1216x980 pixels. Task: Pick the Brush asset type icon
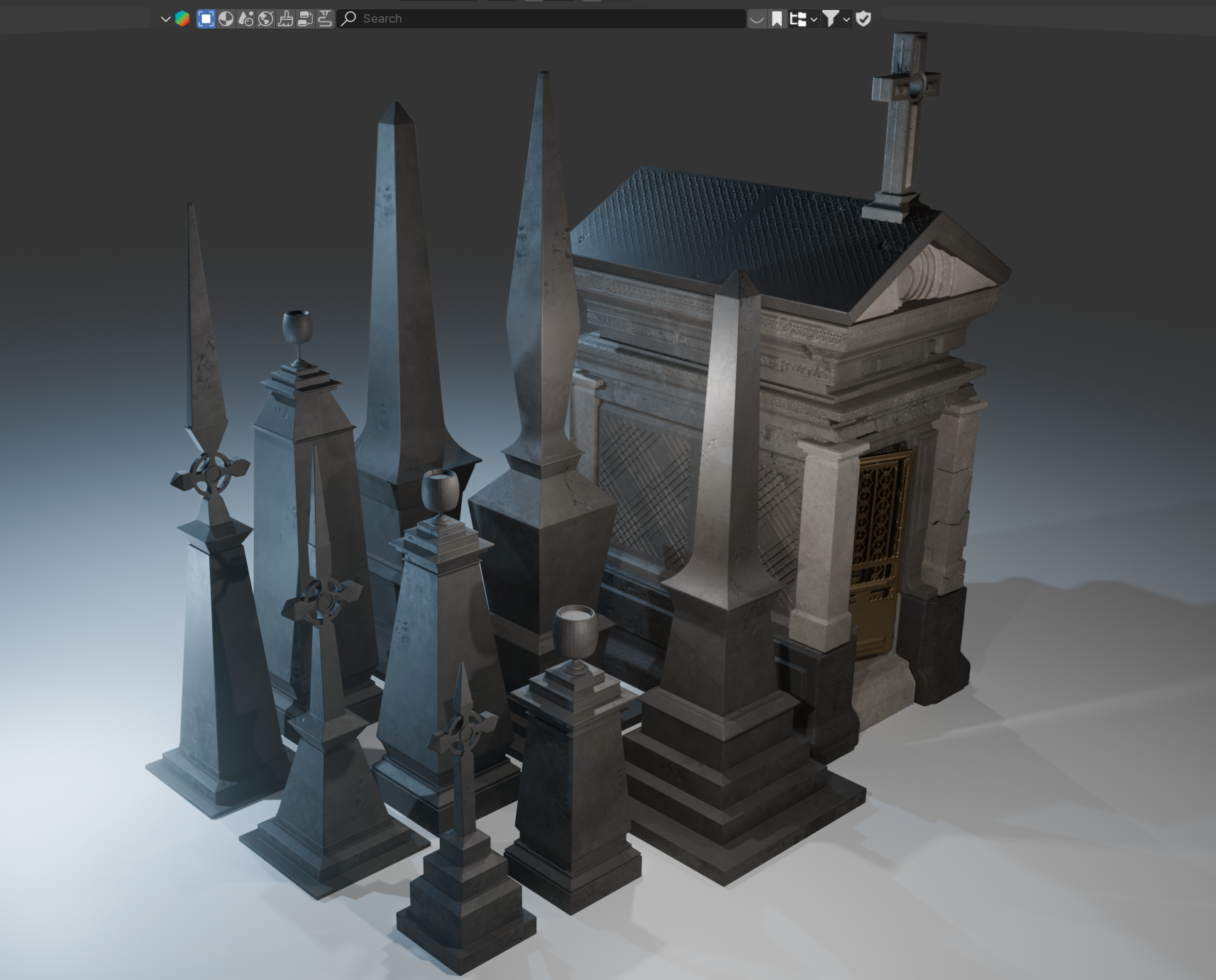(x=285, y=19)
